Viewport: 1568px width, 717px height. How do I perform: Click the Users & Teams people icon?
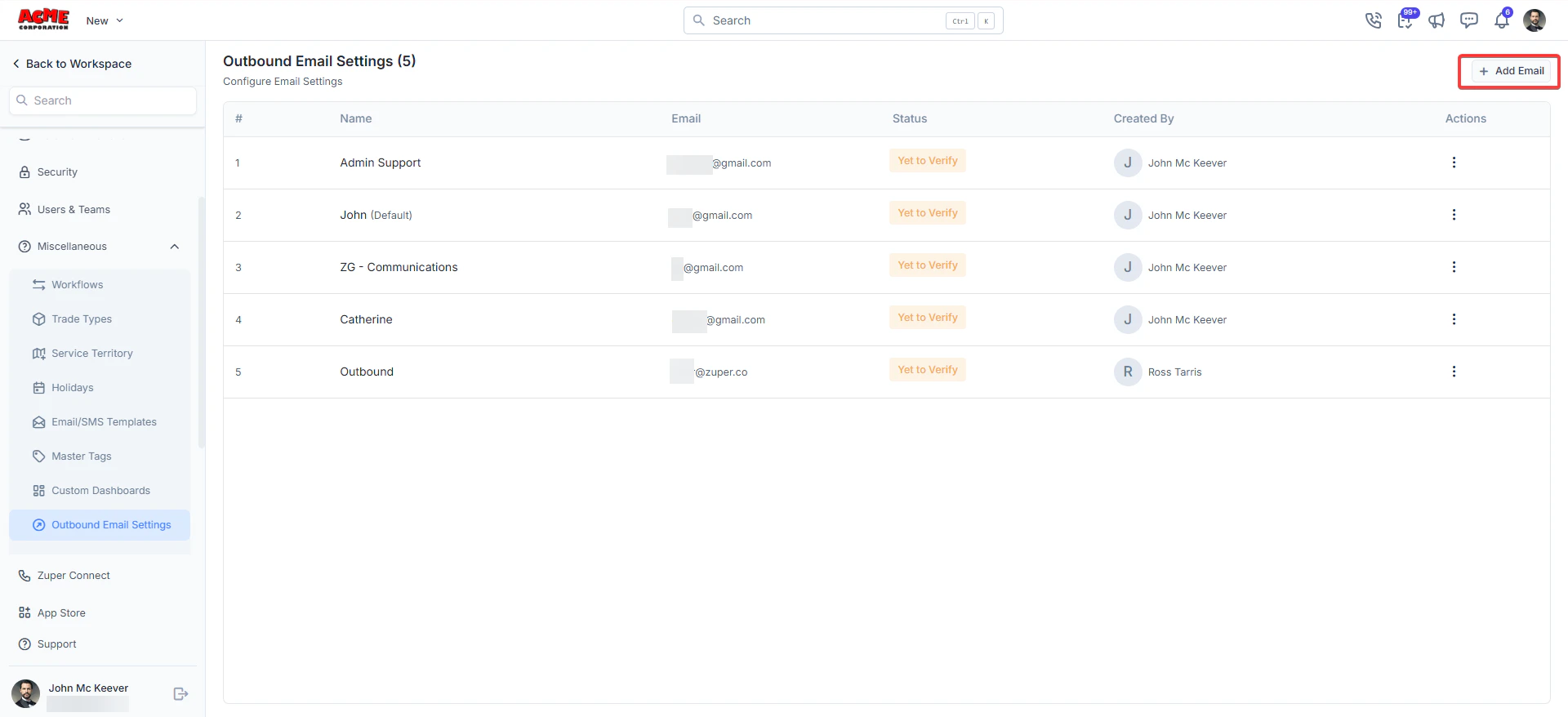(24, 209)
